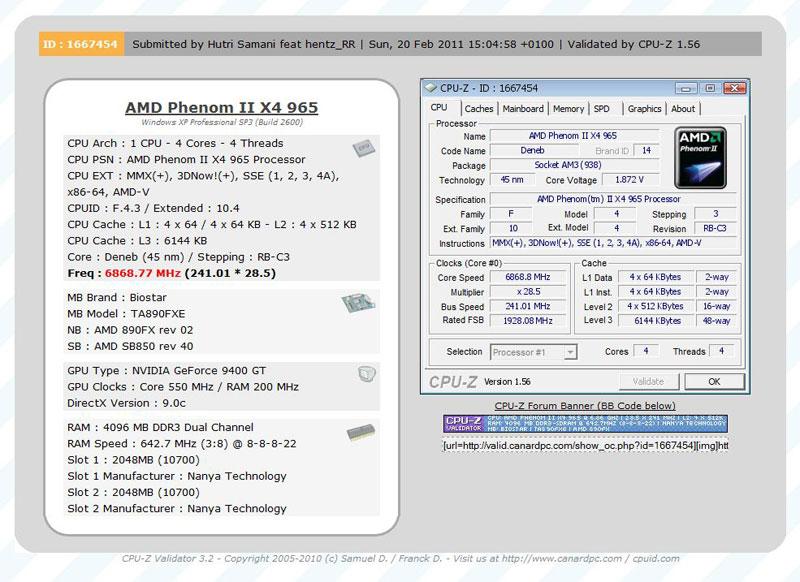Image resolution: width=800 pixels, height=582 pixels.
Task: Click the motherboard icon beside MB Brand
Action: tap(359, 303)
